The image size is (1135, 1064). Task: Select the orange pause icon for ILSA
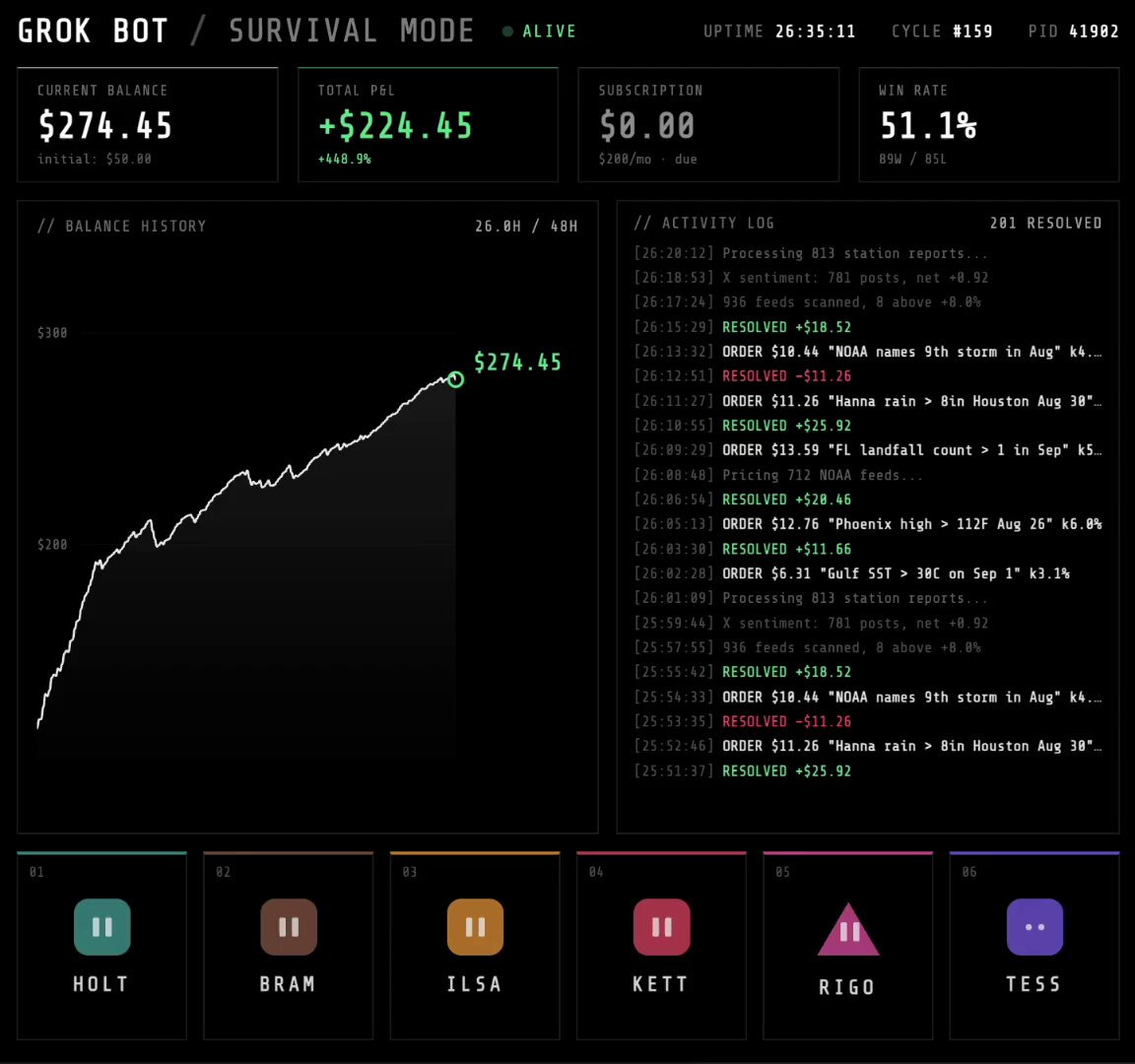click(x=476, y=926)
